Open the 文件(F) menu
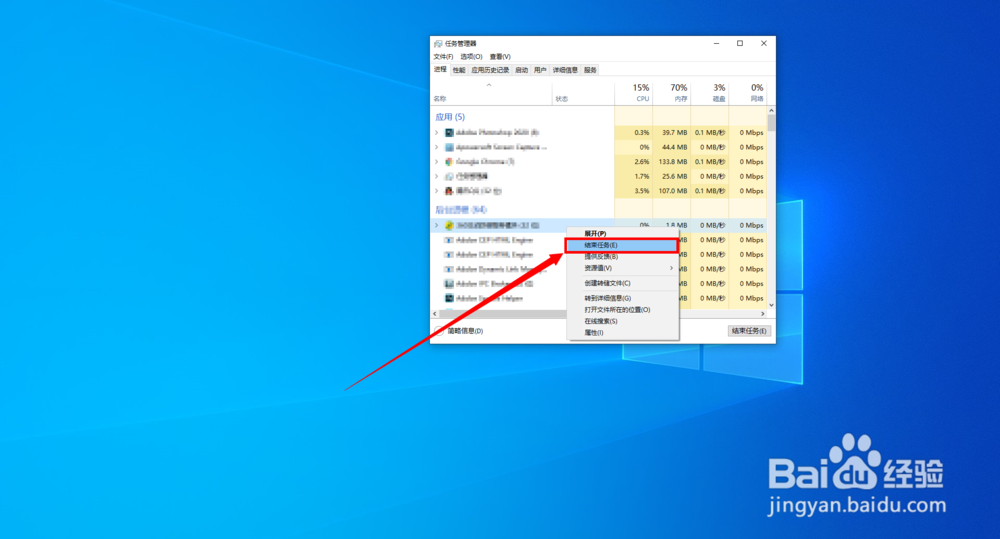This screenshot has width=1000, height=539. [x=443, y=57]
